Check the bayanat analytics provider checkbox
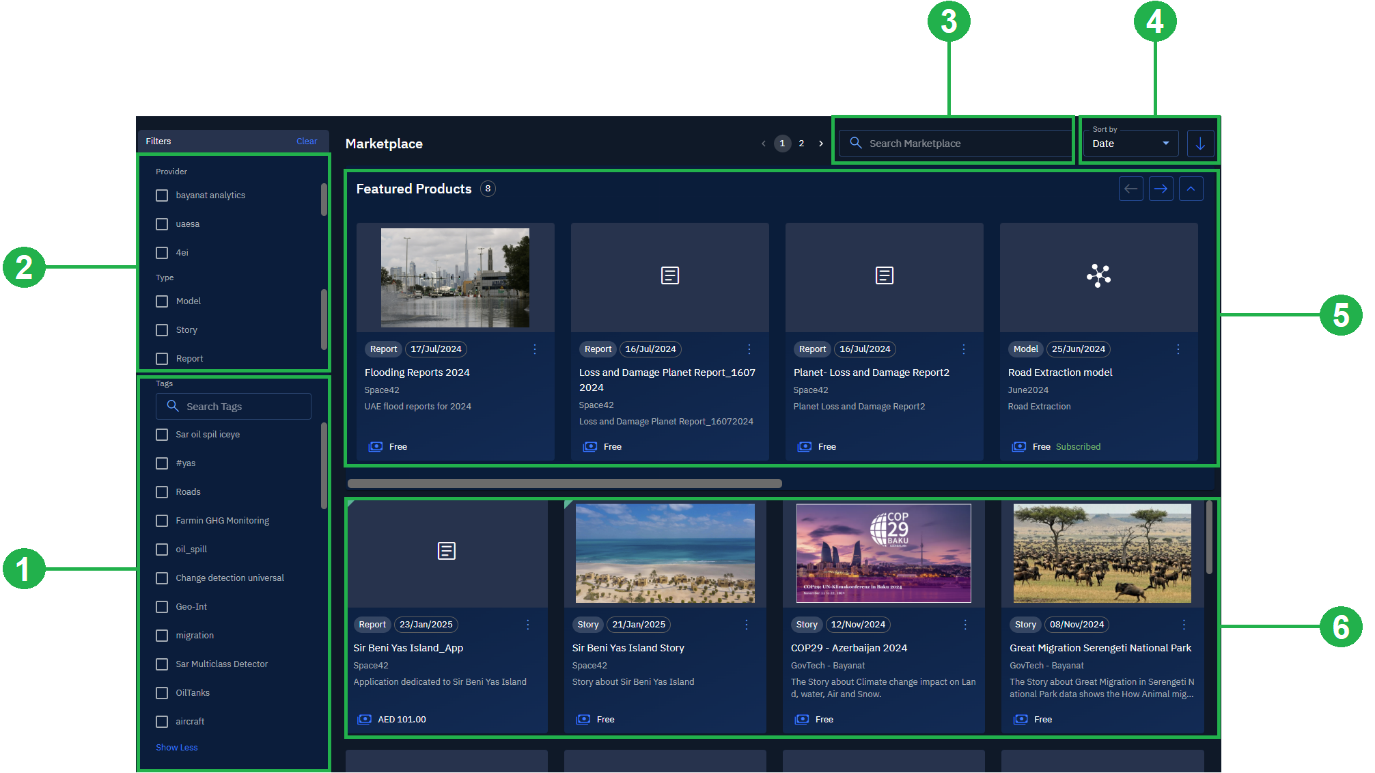Image resolution: width=1375 pixels, height=773 pixels. [x=162, y=195]
